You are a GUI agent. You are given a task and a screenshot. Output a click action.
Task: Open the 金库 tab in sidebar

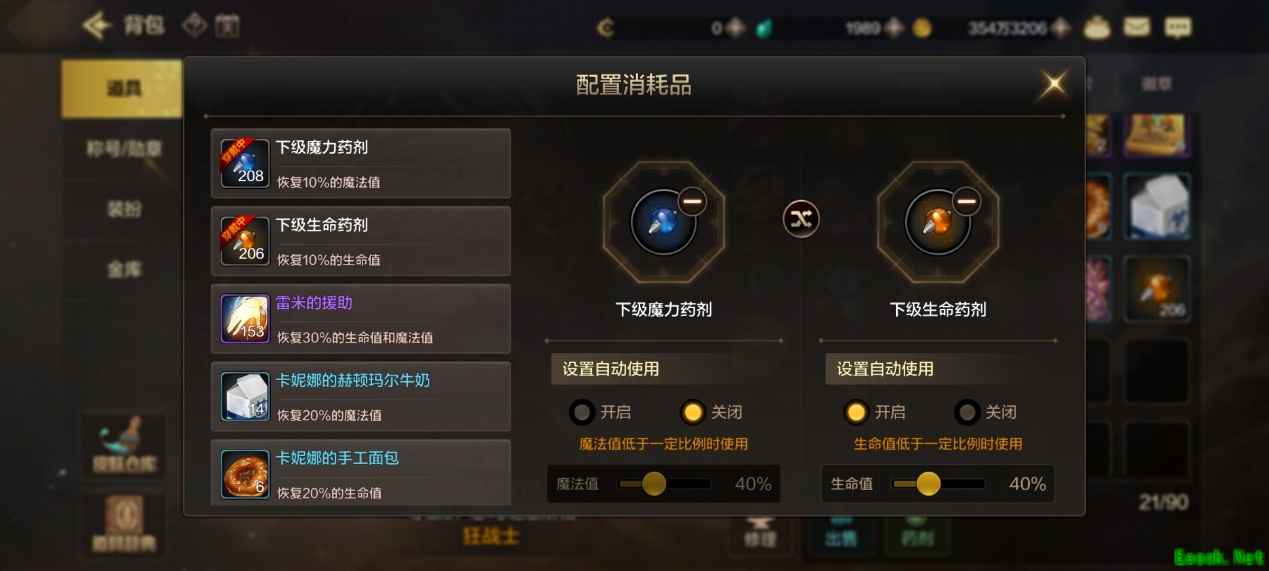click(x=123, y=269)
